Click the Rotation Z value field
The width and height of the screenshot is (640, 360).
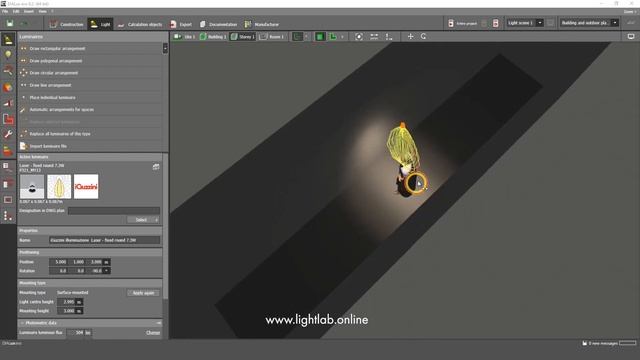[95, 271]
